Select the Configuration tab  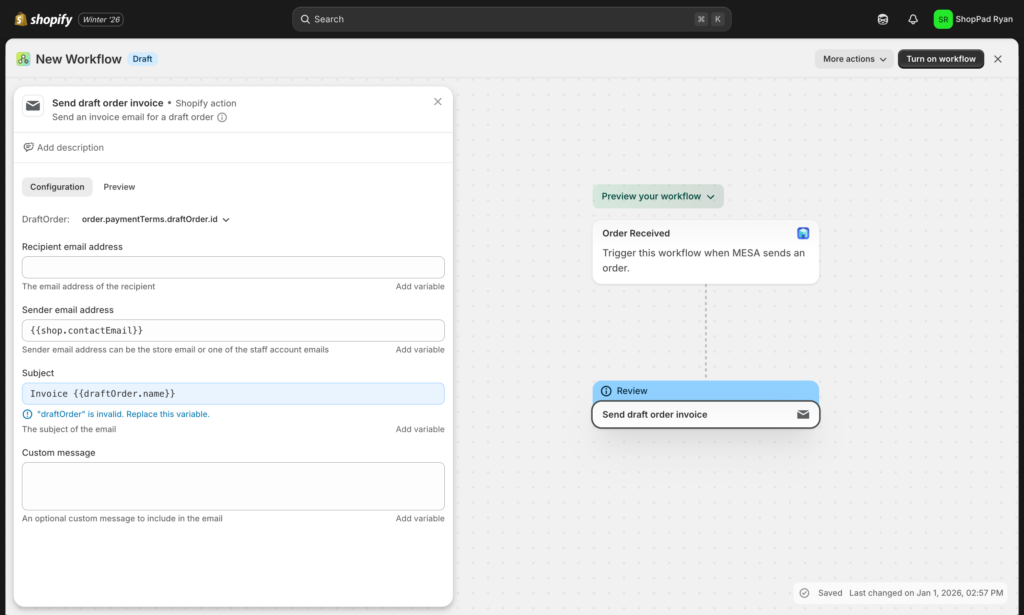pyautogui.click(x=57, y=186)
